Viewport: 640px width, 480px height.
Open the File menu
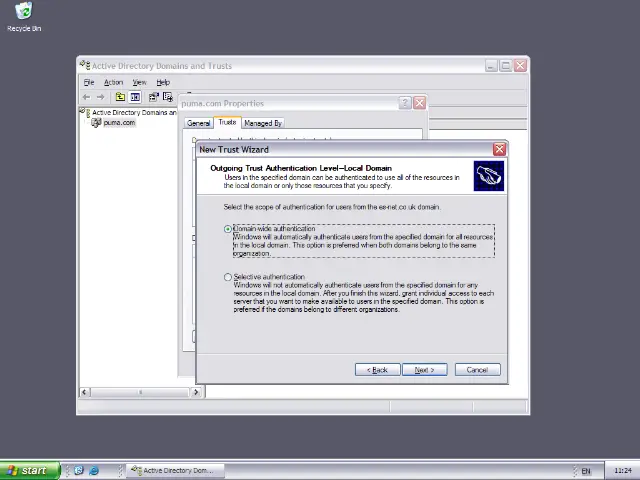click(89, 82)
